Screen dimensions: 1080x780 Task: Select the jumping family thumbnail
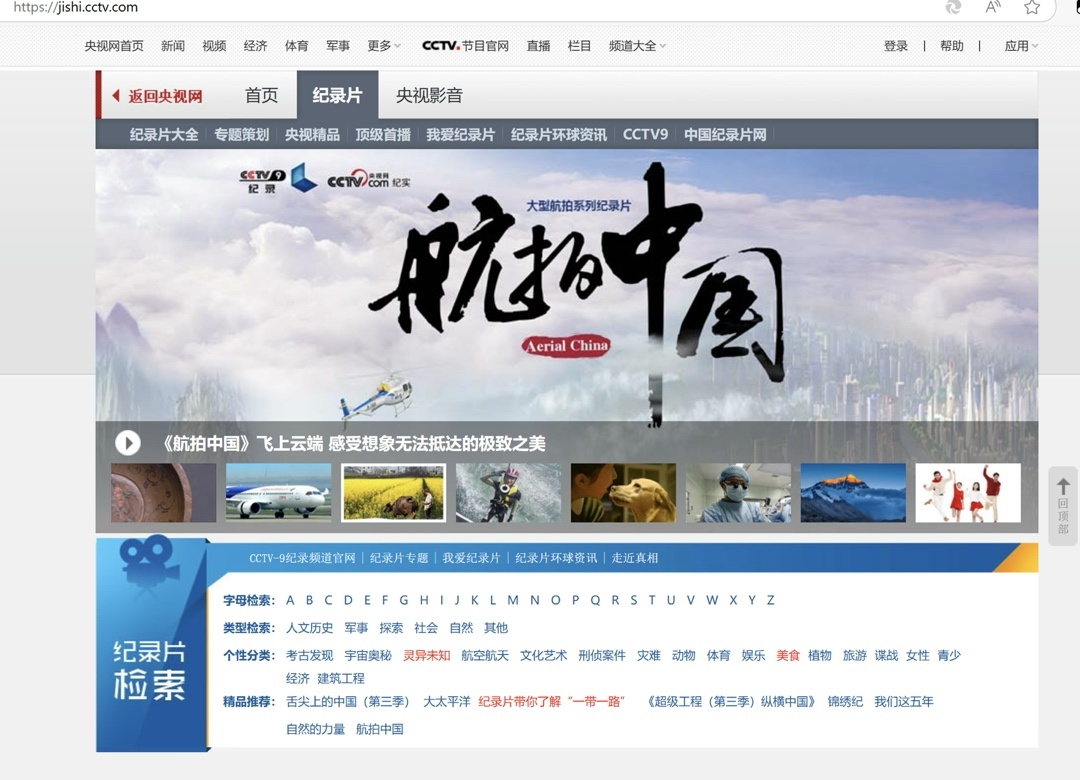tap(968, 492)
